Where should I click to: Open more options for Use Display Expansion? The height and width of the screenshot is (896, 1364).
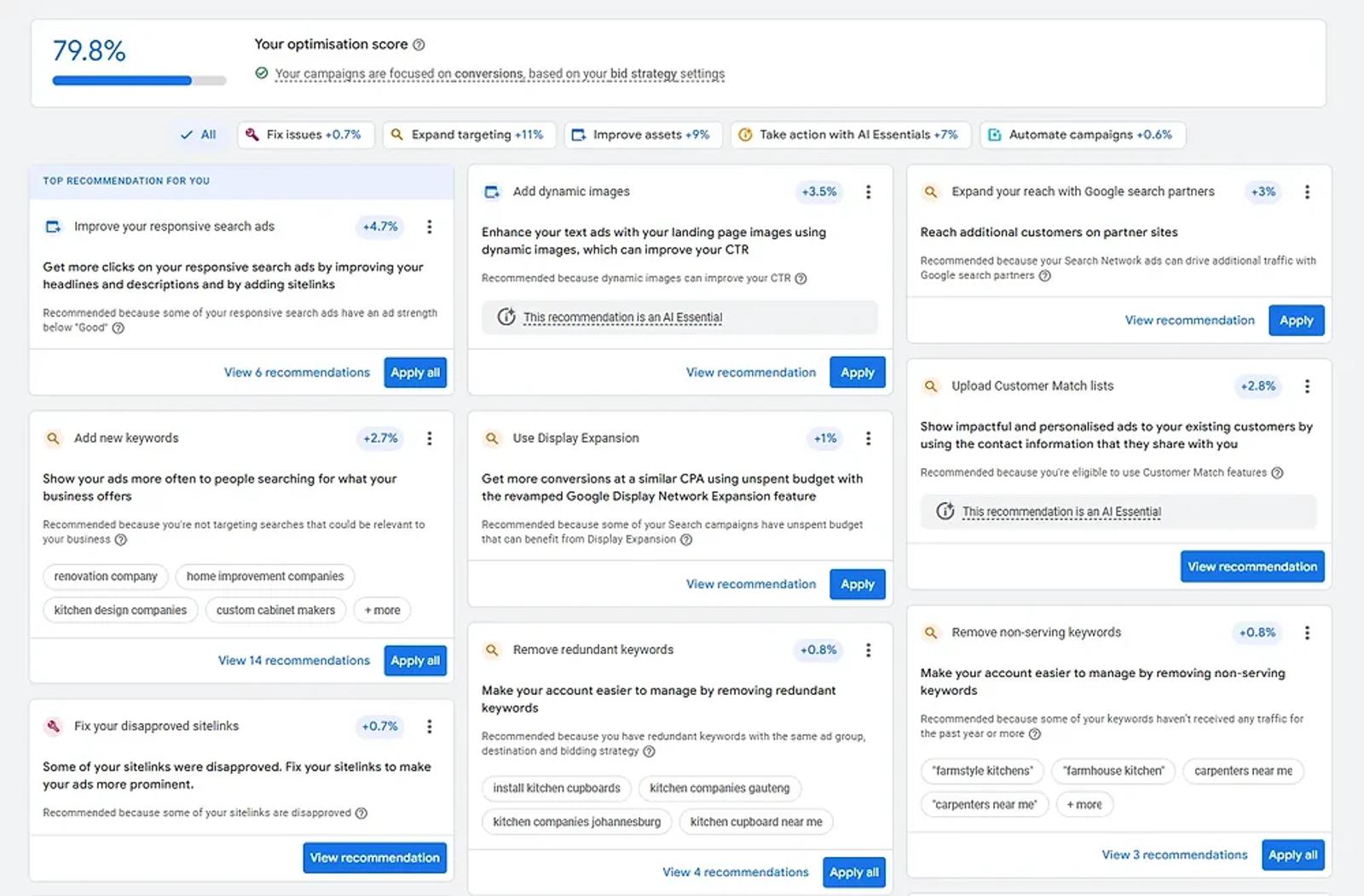[869, 438]
